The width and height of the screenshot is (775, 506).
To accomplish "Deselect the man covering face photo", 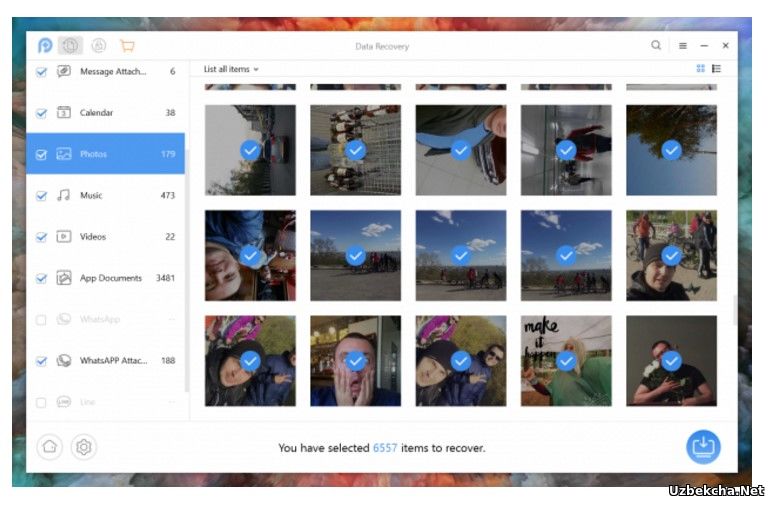I will click(355, 361).
